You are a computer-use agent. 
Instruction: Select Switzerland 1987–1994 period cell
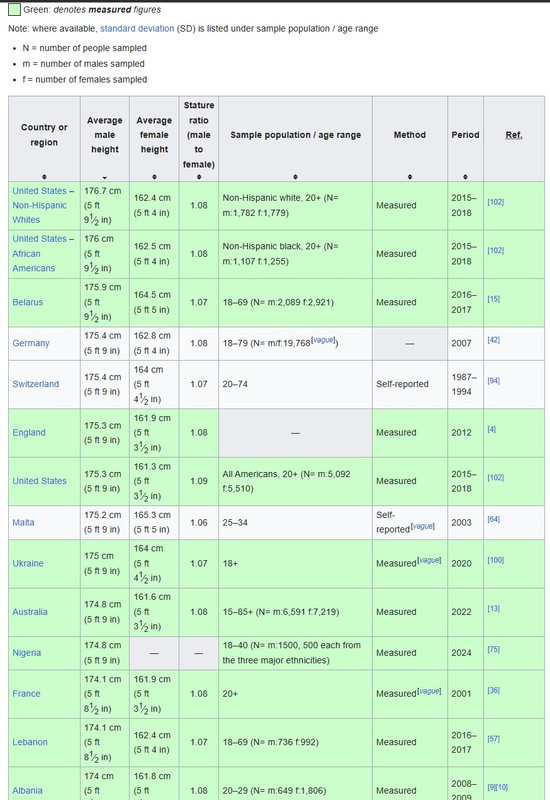pos(465,384)
